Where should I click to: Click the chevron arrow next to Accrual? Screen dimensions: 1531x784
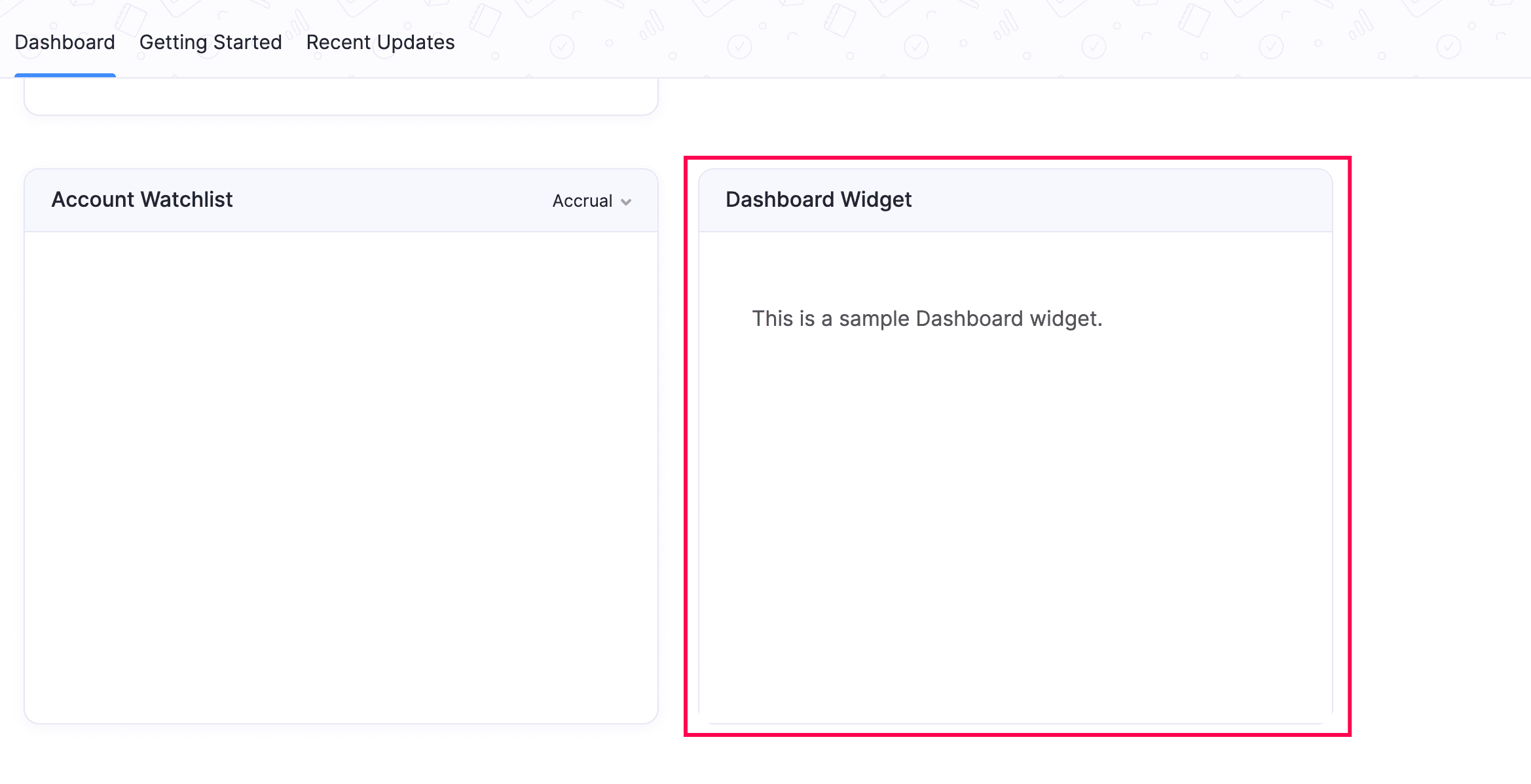[625, 202]
